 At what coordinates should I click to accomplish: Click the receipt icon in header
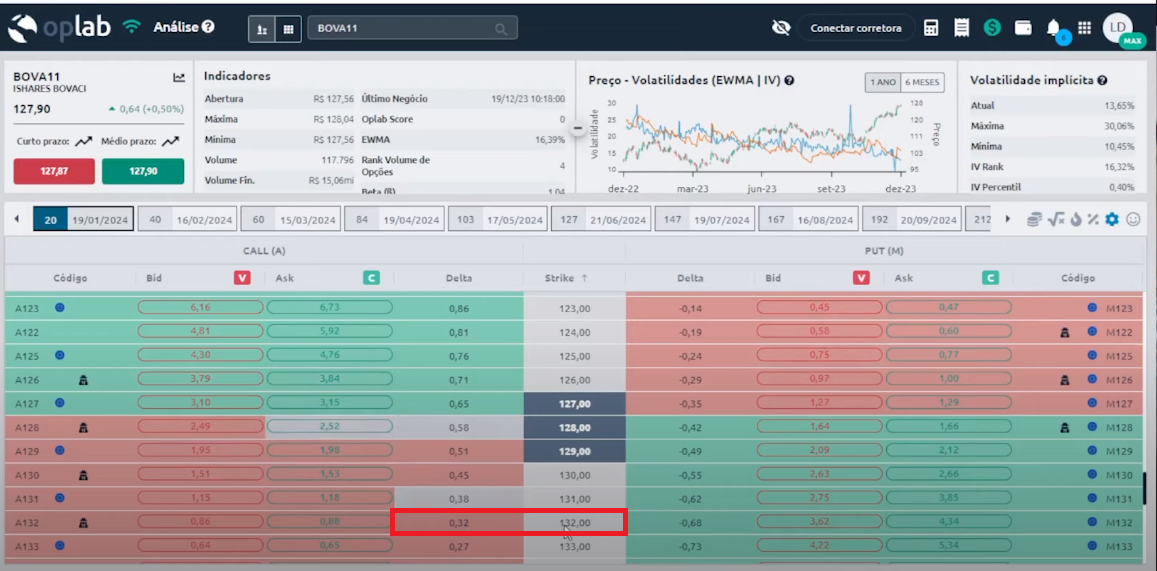pyautogui.click(x=962, y=28)
